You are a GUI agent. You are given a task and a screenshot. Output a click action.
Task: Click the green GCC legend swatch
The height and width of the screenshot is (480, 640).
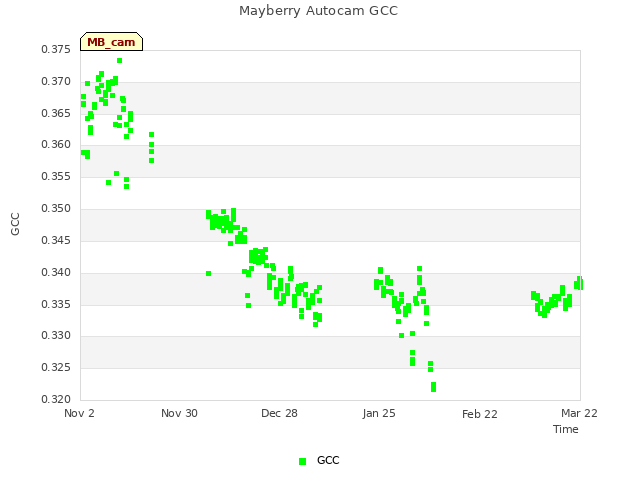(302, 461)
